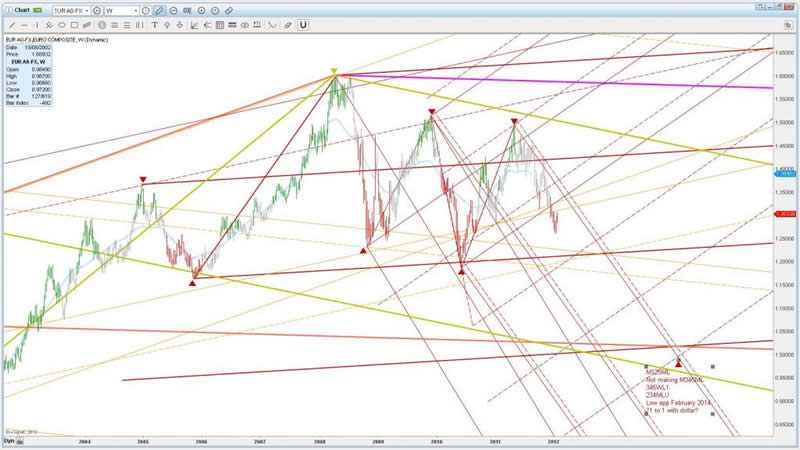
Task: Click the Close row in data box
Action: (28, 89)
